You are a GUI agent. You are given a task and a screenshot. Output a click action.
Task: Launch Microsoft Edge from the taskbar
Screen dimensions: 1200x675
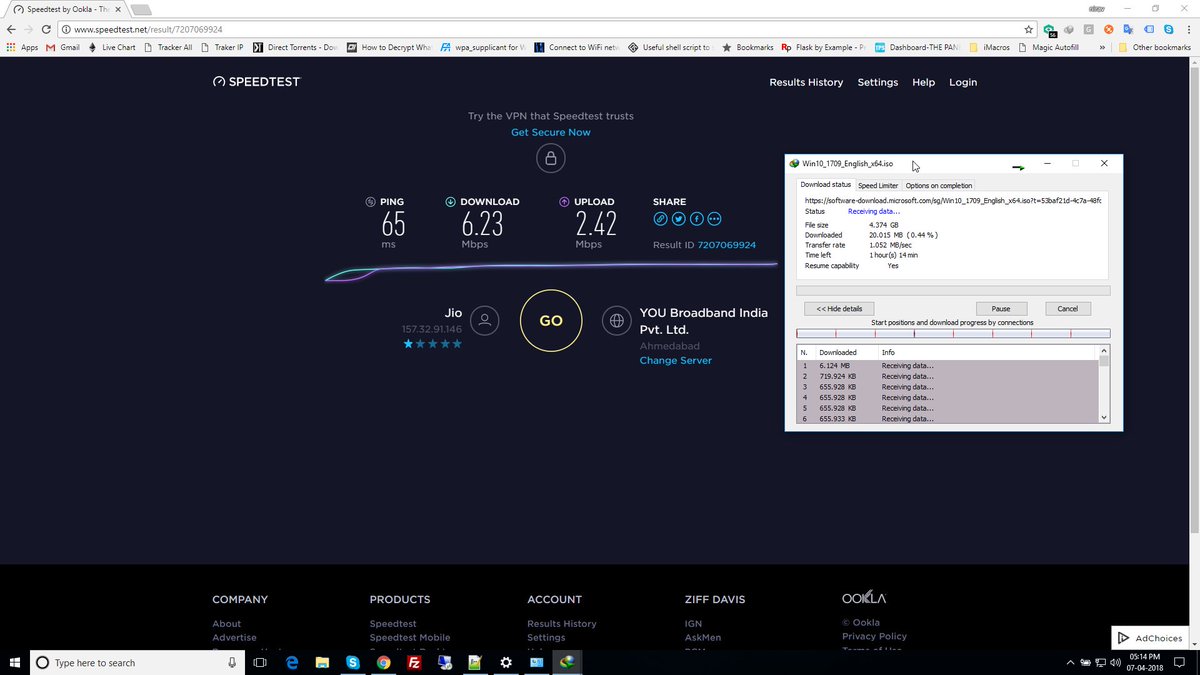pos(292,662)
